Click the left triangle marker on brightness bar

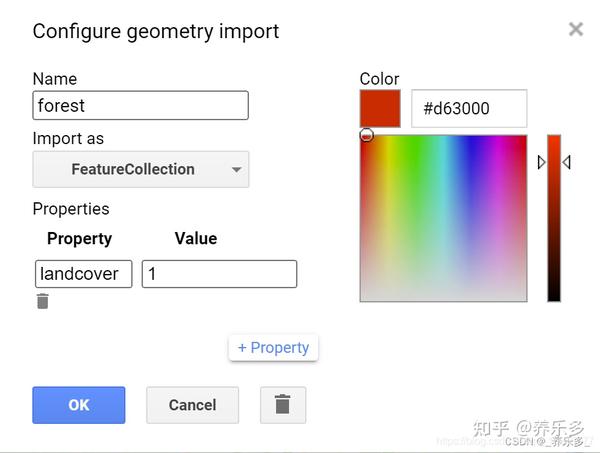click(x=541, y=162)
